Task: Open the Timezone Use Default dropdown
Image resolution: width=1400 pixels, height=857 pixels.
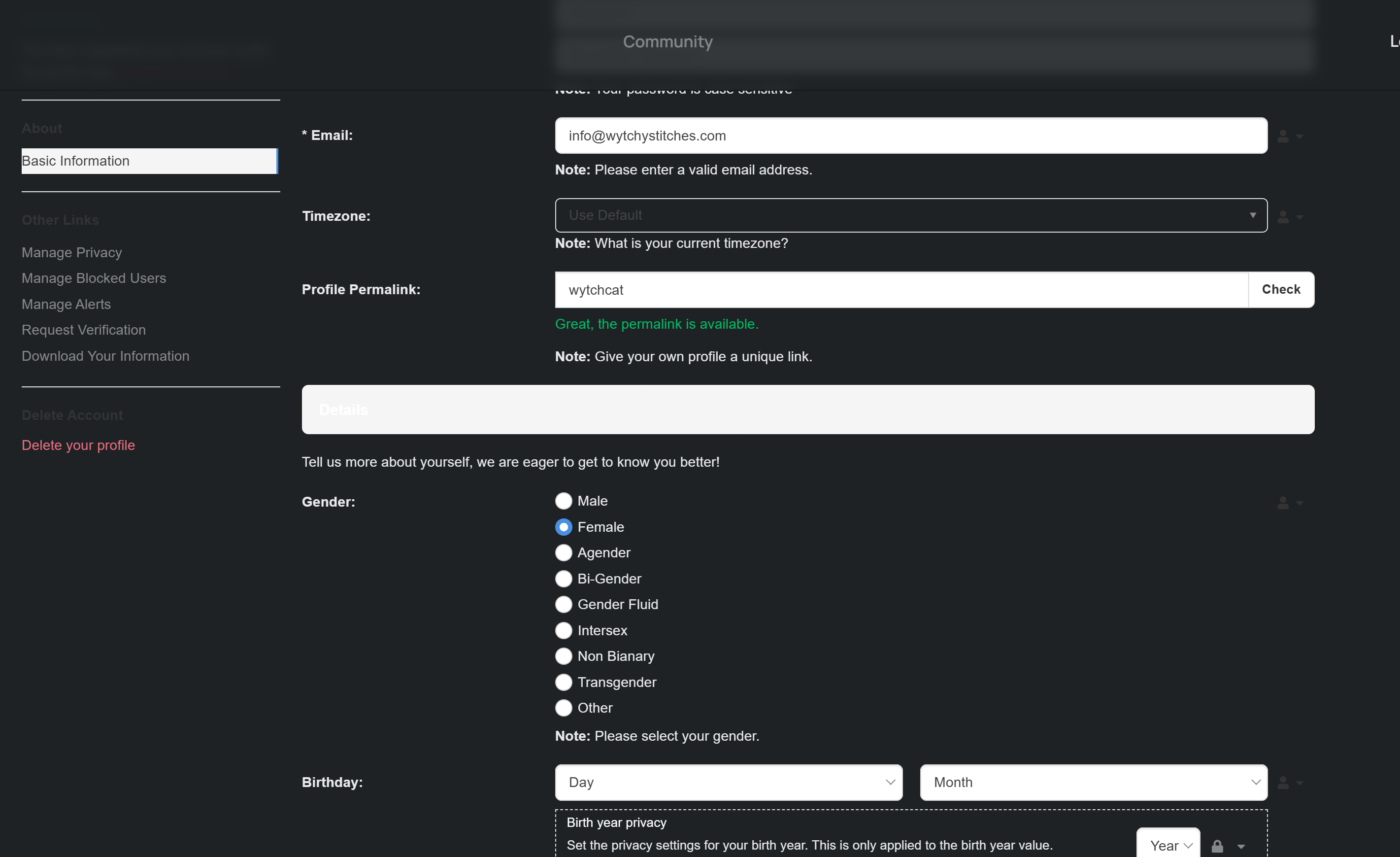Action: pyautogui.click(x=910, y=215)
